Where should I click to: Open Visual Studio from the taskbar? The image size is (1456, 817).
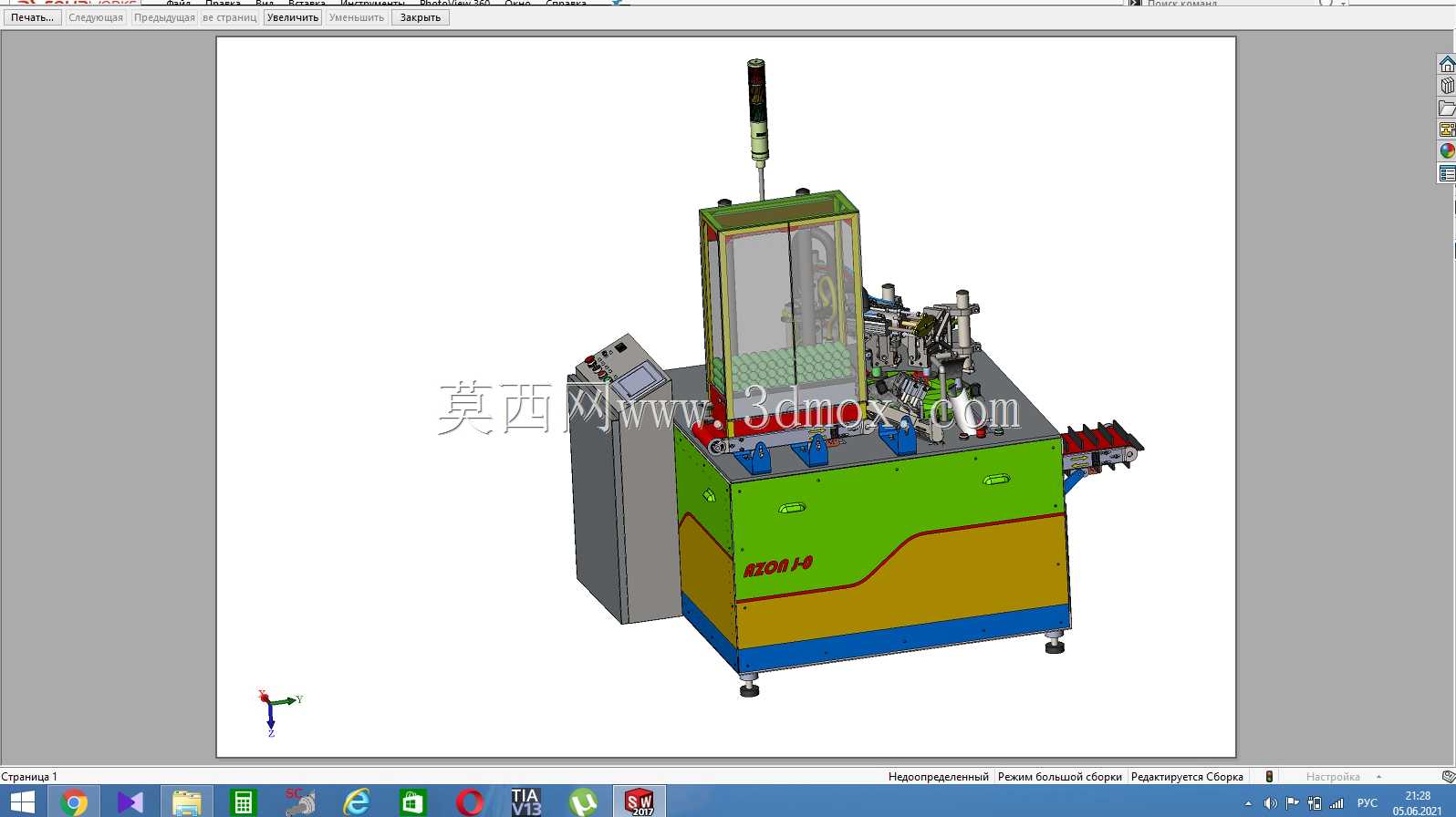tap(130, 802)
